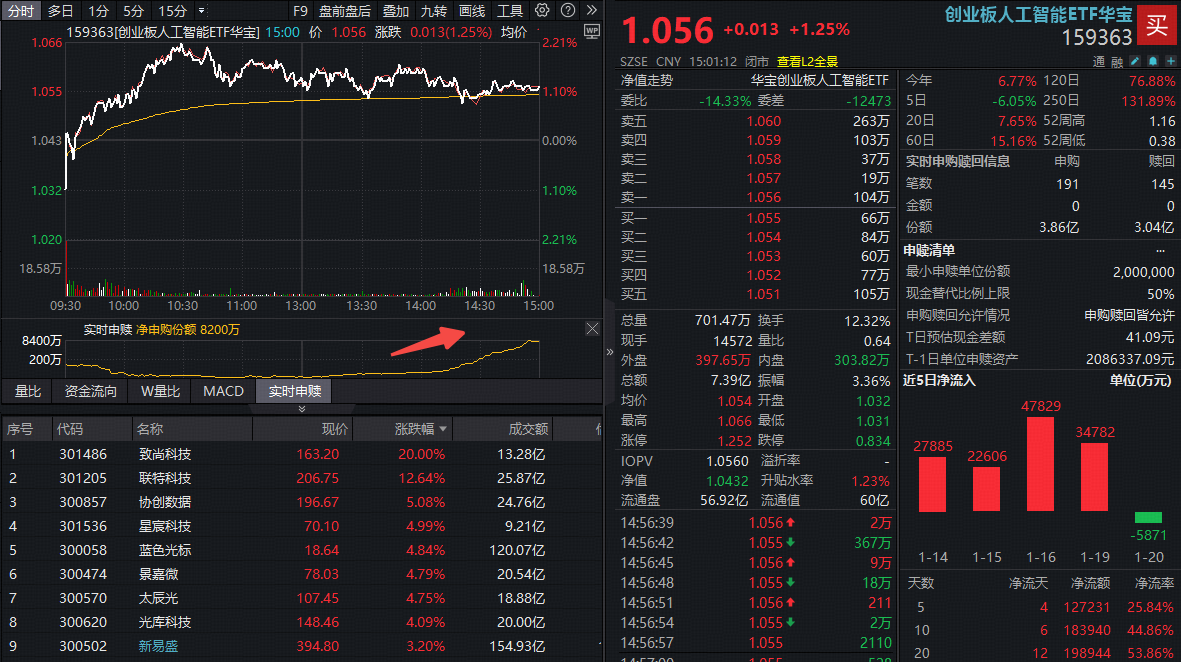Viewport: 1181px width, 662px height.
Task: Click the 1-16 net inflow bar
Action: pyautogui.click(x=1040, y=464)
